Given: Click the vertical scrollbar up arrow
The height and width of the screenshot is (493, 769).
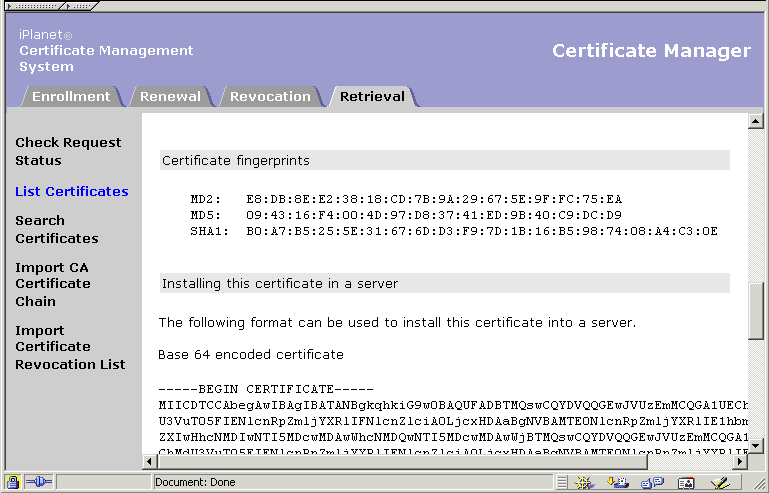Looking at the screenshot, I should pos(755,121).
